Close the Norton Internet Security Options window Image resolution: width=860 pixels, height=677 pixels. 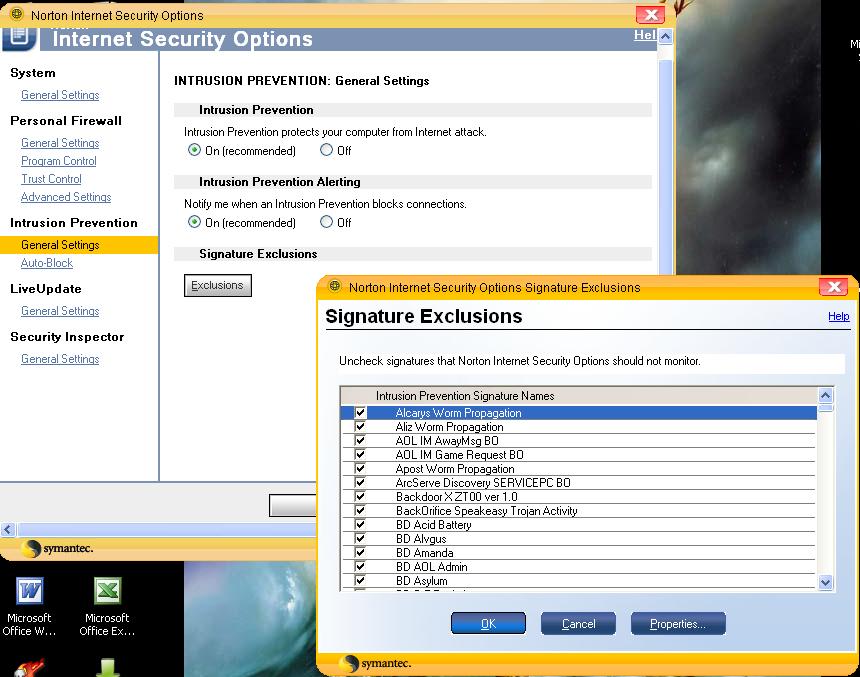click(x=650, y=14)
